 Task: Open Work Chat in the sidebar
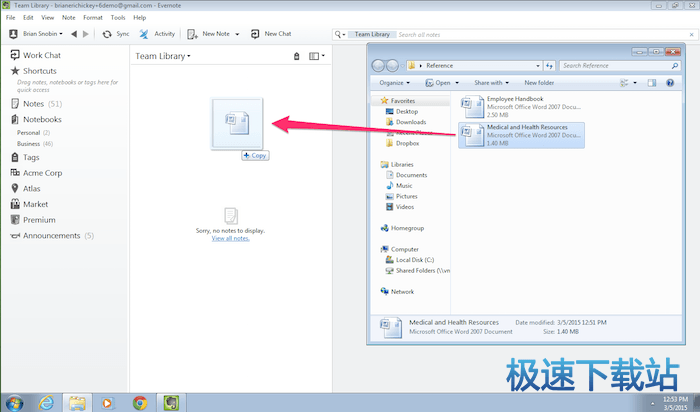tap(36, 55)
